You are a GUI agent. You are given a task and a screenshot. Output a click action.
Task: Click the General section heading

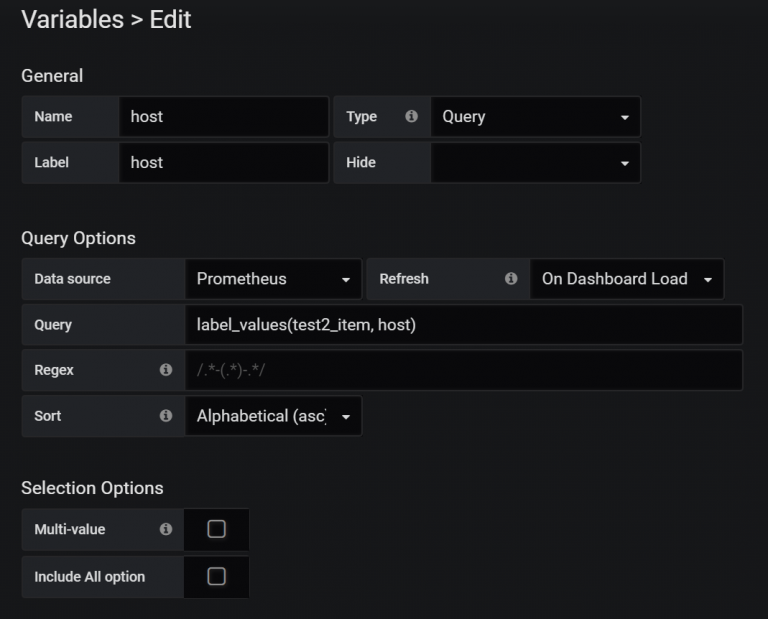(52, 76)
